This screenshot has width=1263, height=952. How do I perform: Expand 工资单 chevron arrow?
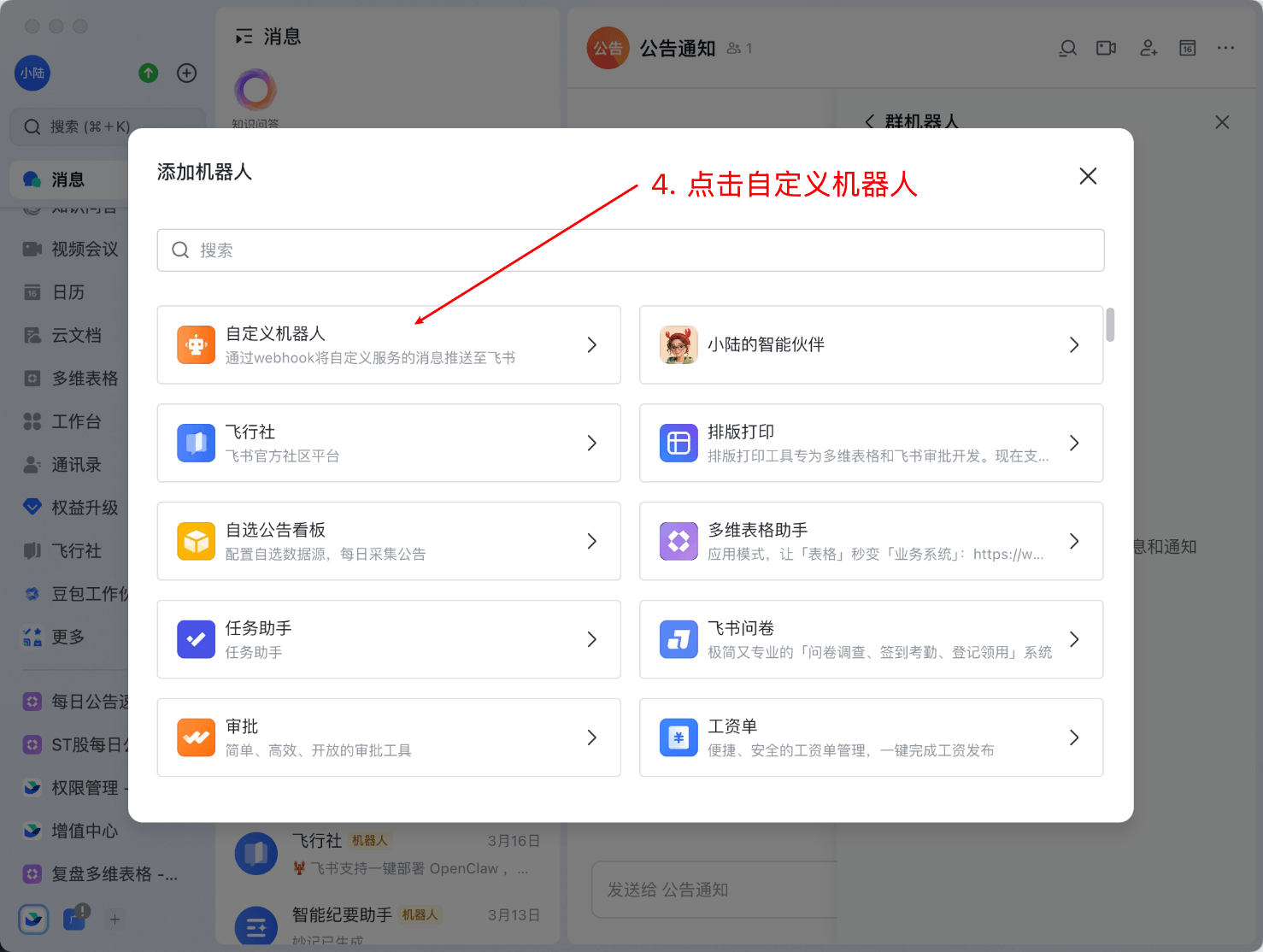1074,738
